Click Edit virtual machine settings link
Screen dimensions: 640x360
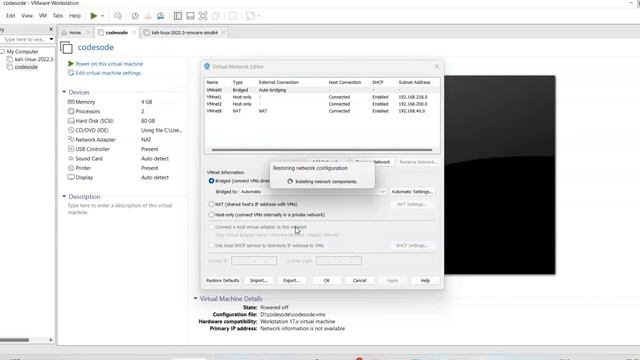(x=108, y=73)
